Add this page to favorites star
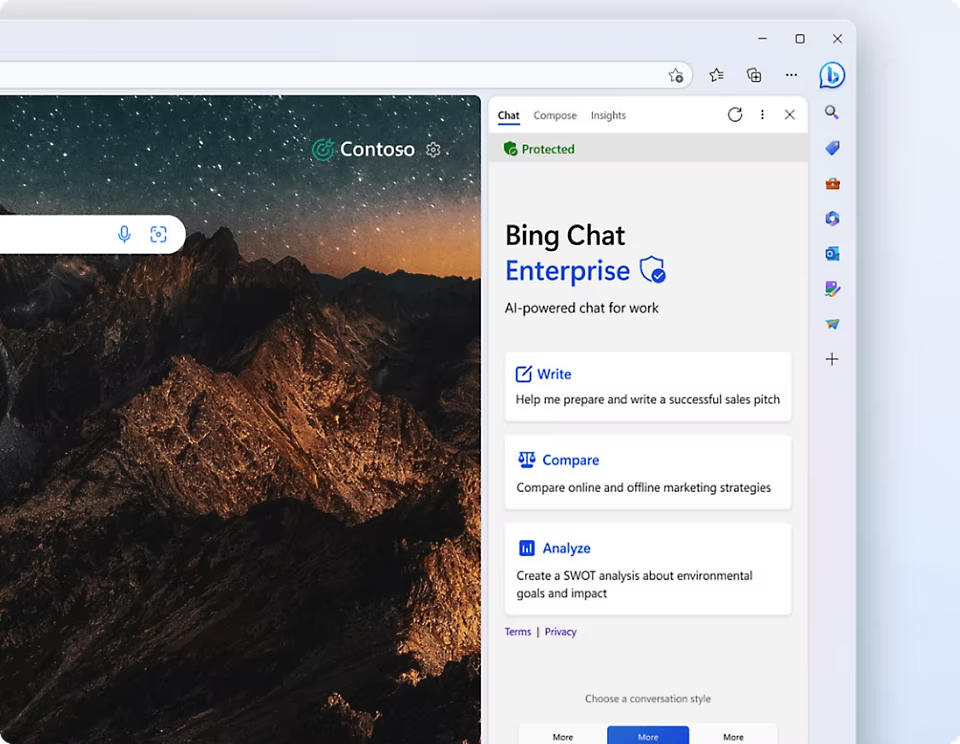Viewport: 960px width, 744px height. point(676,75)
